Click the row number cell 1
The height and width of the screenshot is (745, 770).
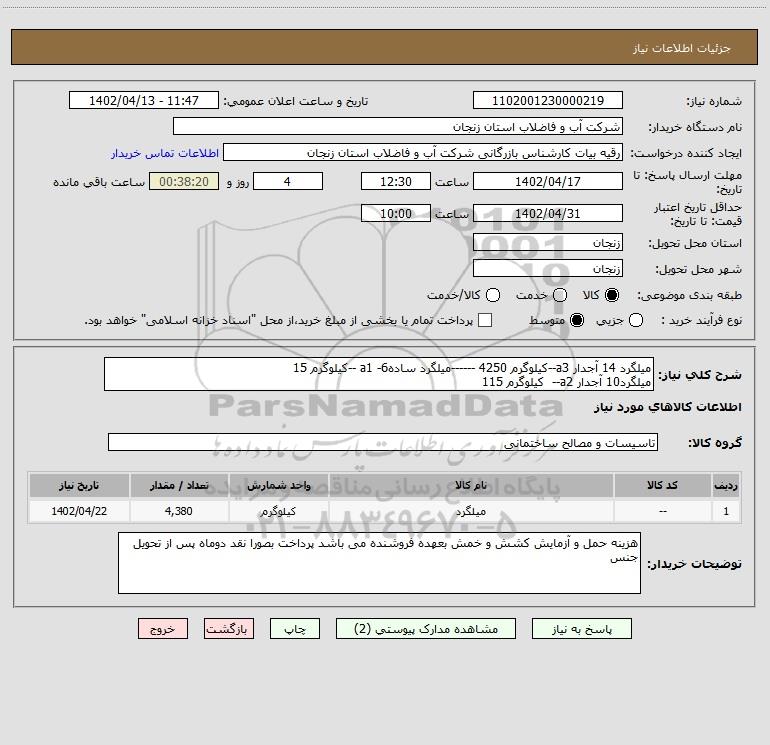[x=726, y=511]
